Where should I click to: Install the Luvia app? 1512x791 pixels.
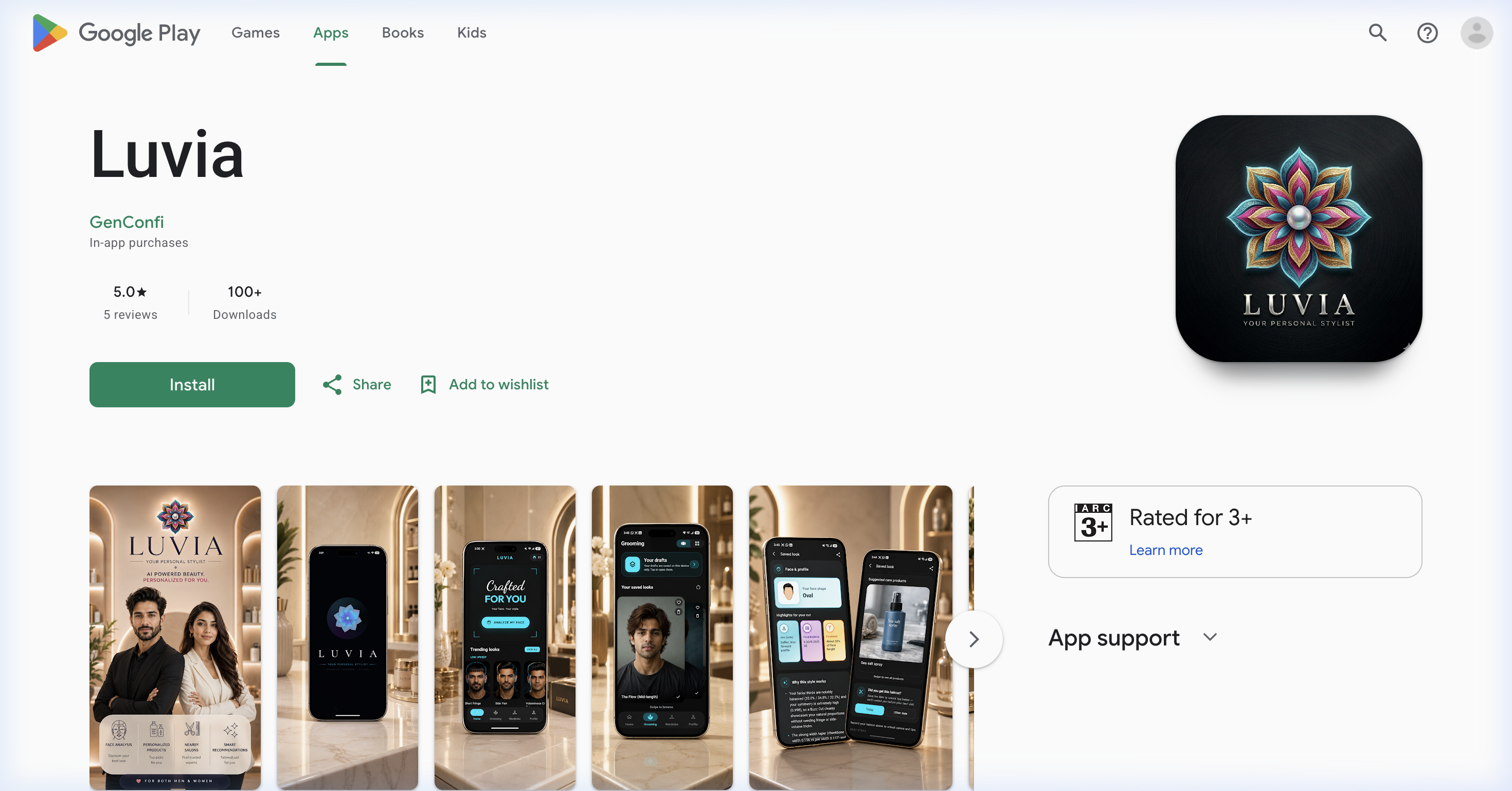pyautogui.click(x=192, y=385)
